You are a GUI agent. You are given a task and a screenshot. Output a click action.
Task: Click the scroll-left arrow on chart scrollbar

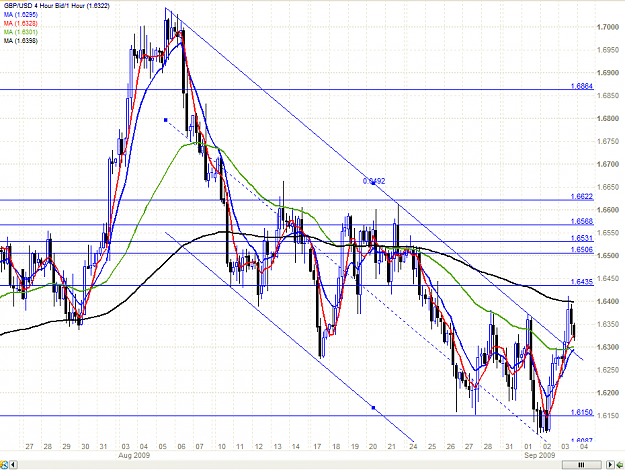13,464
